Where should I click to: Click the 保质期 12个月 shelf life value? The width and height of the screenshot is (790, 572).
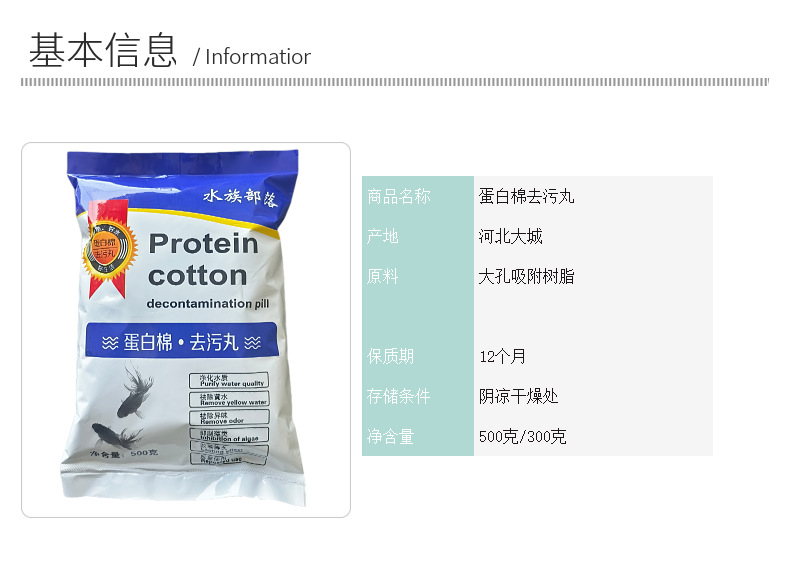(502, 356)
